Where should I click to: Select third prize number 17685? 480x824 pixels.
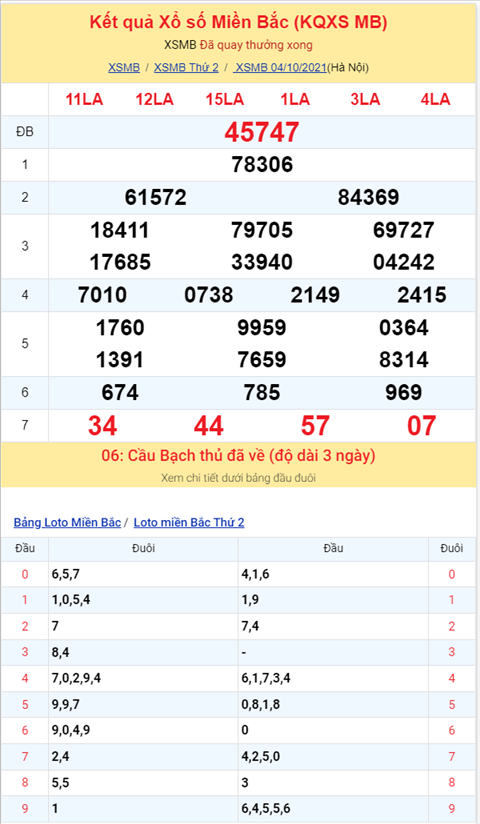coord(120,262)
